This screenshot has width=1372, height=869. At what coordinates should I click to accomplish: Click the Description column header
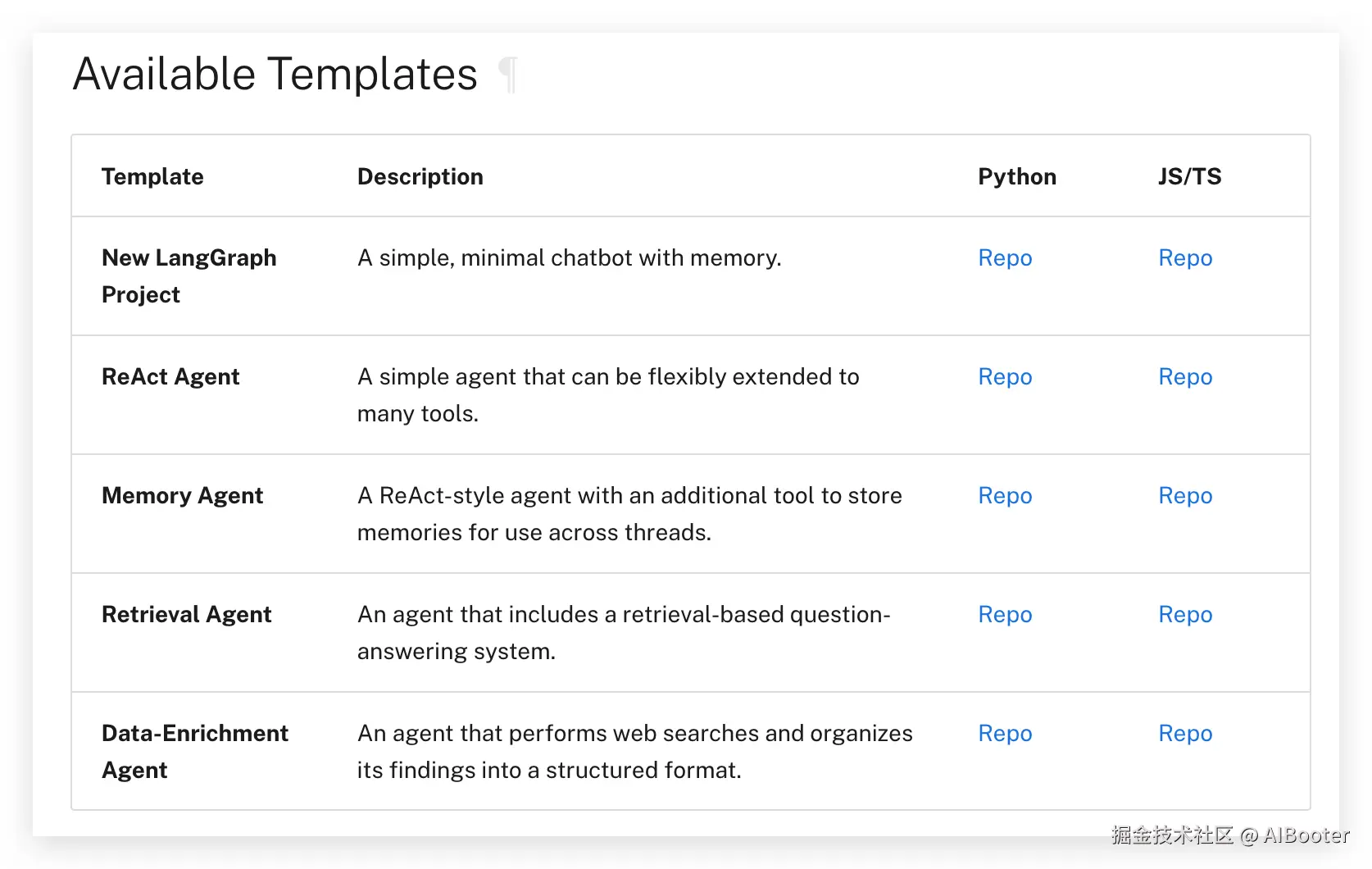pyautogui.click(x=420, y=177)
